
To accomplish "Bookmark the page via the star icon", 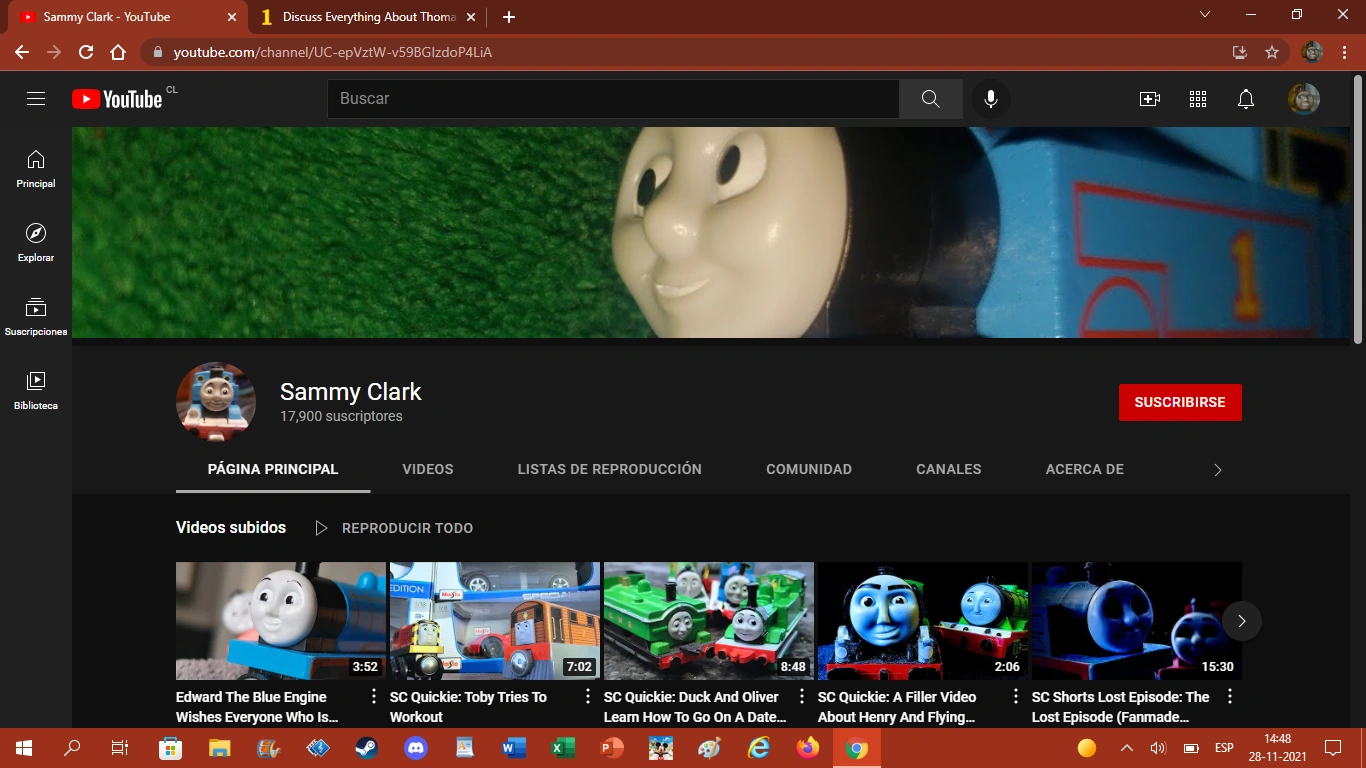I will (x=1271, y=52).
